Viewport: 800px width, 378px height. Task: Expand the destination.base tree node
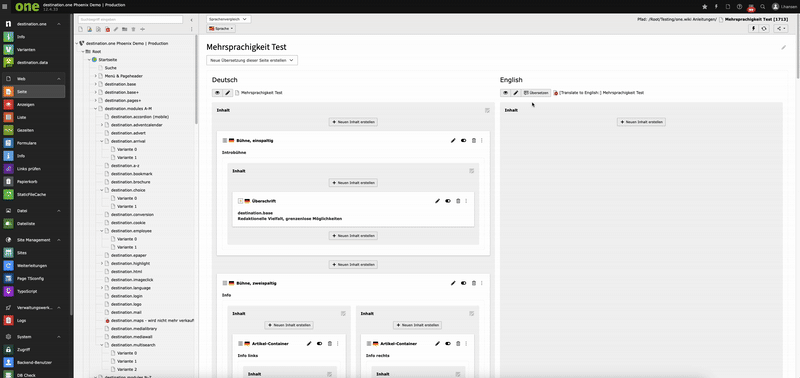point(95,84)
